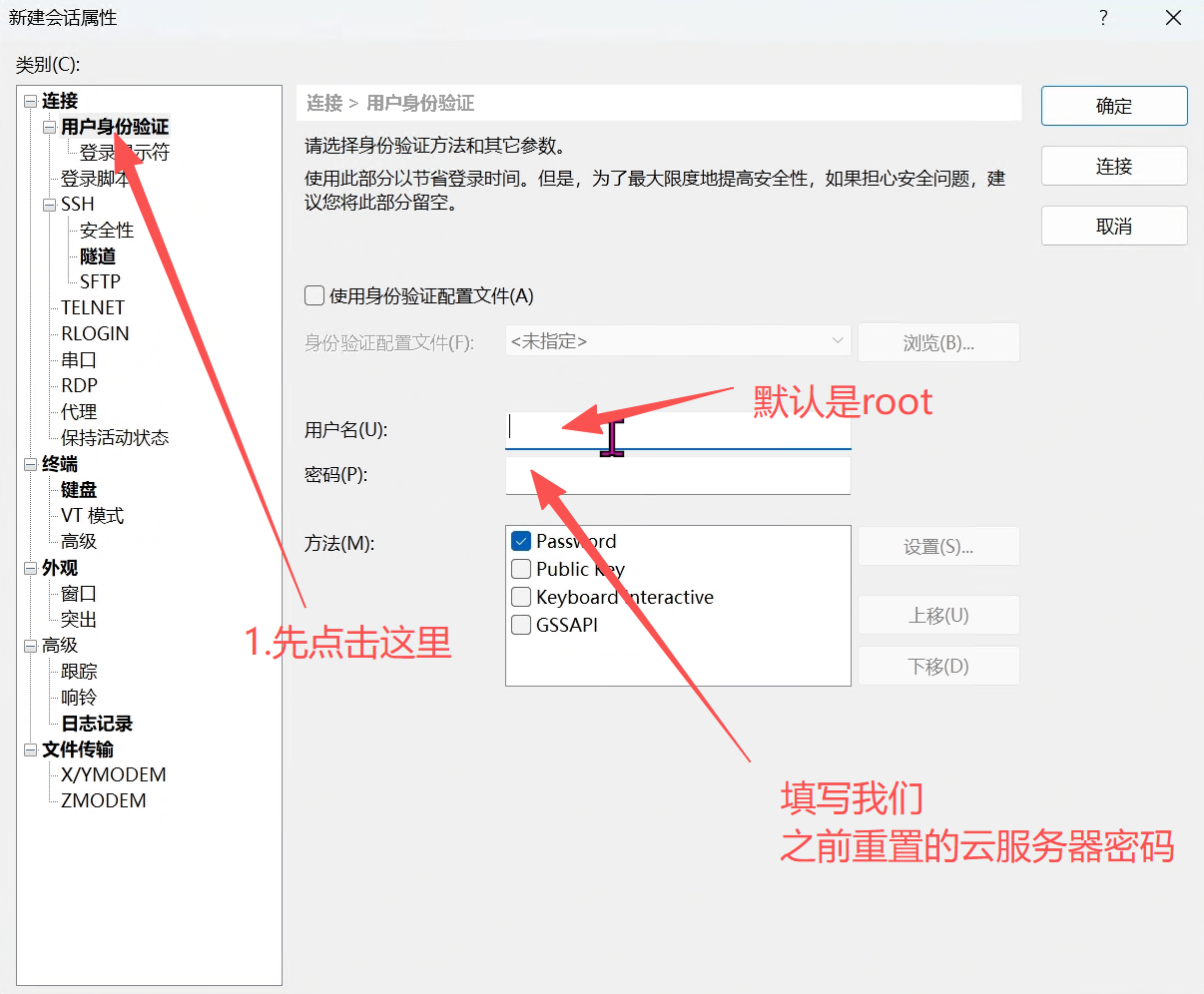The image size is (1204, 994).
Task: Collapse the 连接 tree node
Action: 31,101
